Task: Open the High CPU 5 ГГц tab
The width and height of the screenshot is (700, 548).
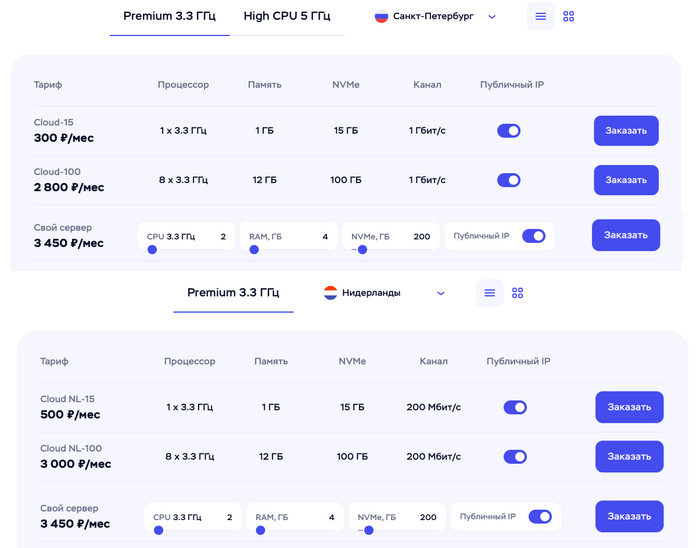Action: point(287,16)
